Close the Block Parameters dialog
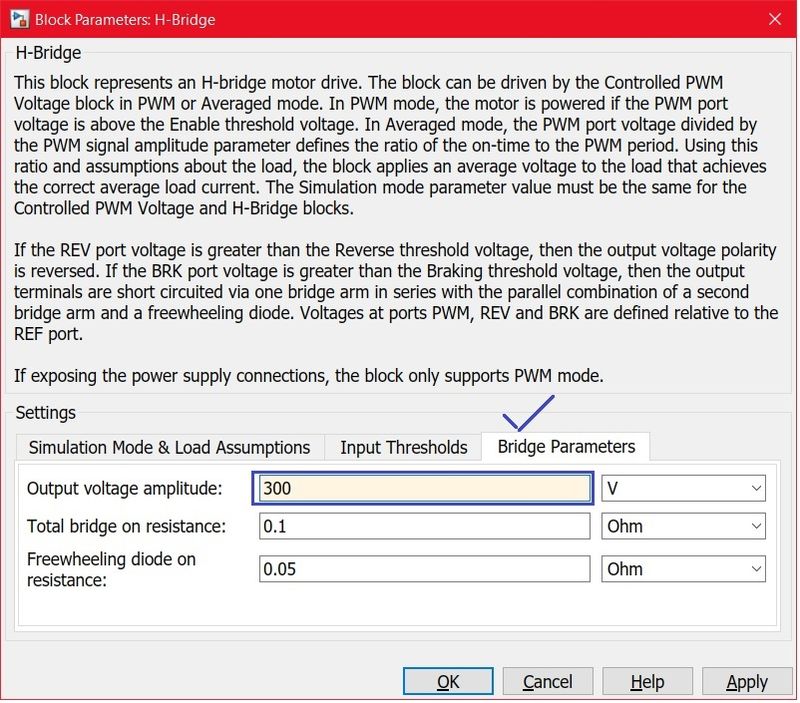This screenshot has height=703, width=800. coord(777,19)
